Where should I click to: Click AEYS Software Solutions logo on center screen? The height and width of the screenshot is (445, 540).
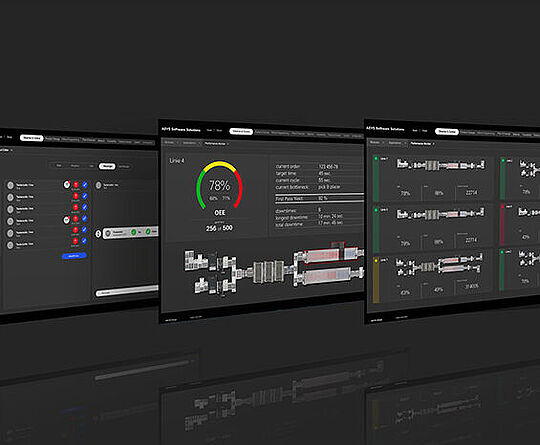(181, 130)
